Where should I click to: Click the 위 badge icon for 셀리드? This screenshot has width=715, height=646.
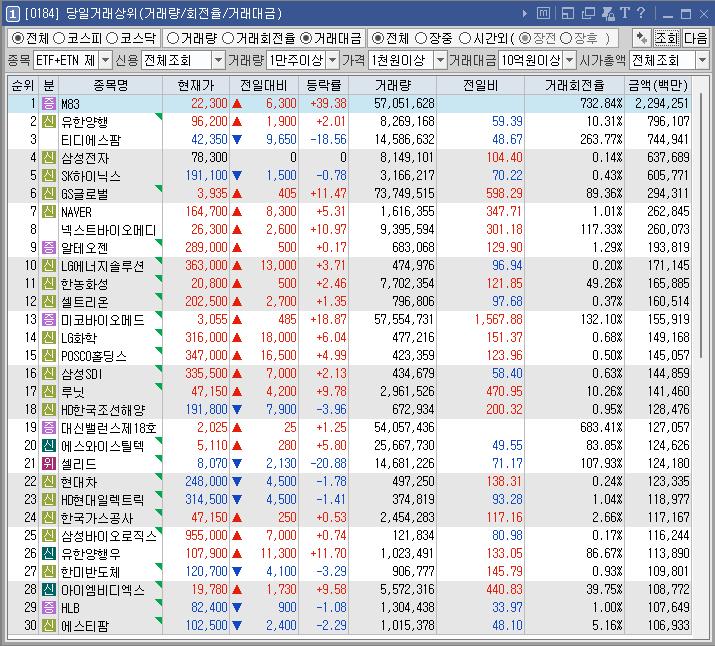[x=49, y=464]
